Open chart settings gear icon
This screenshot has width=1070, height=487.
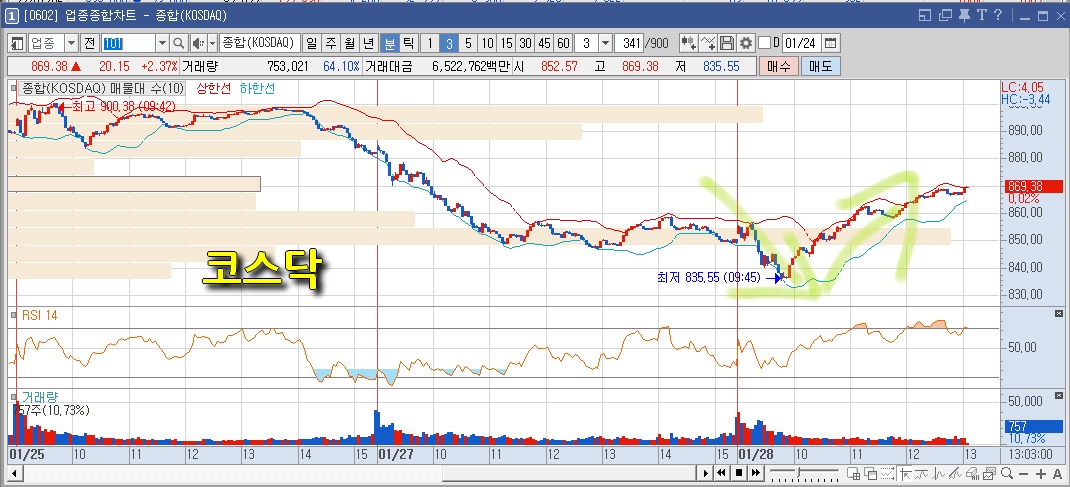[746, 44]
